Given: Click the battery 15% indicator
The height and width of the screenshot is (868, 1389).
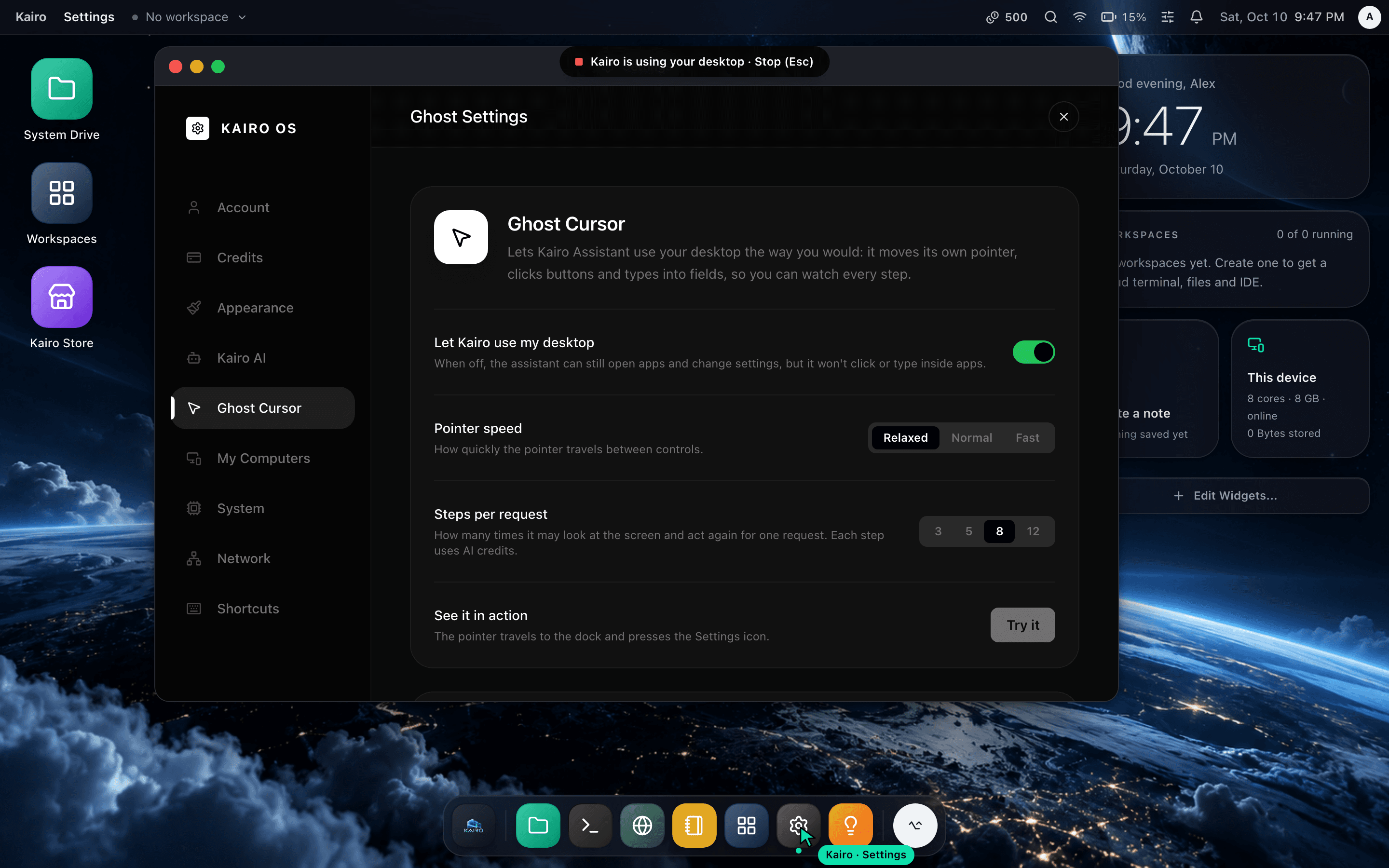Looking at the screenshot, I should (1123, 17).
